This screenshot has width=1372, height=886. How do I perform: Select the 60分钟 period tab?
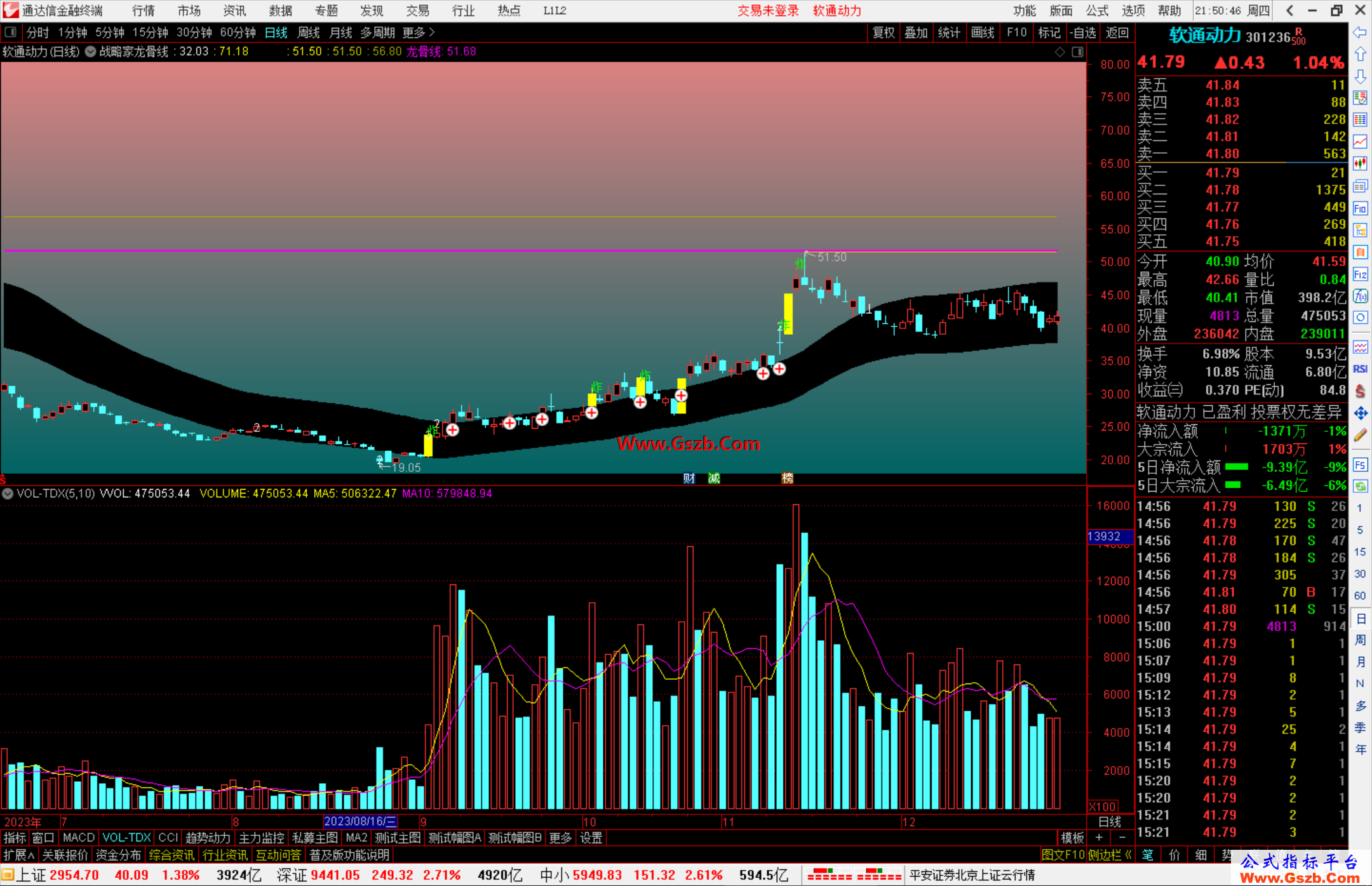coord(238,32)
